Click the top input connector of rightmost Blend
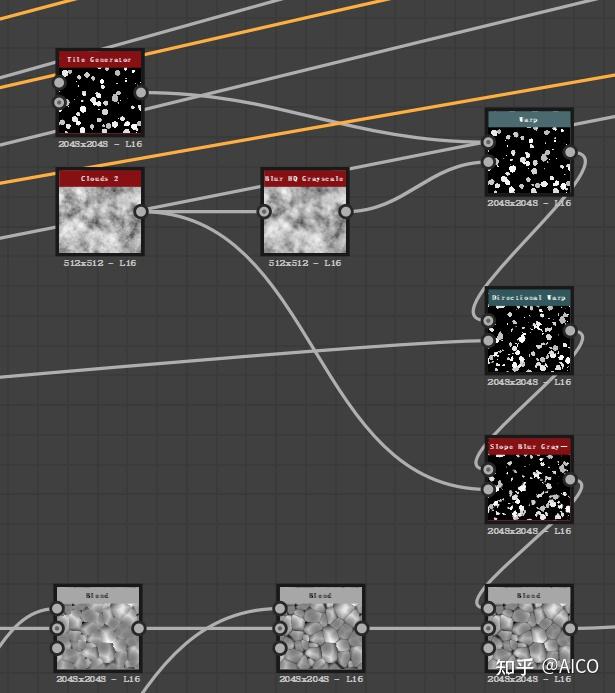Viewport: 615px width, 693px height. coord(488,609)
